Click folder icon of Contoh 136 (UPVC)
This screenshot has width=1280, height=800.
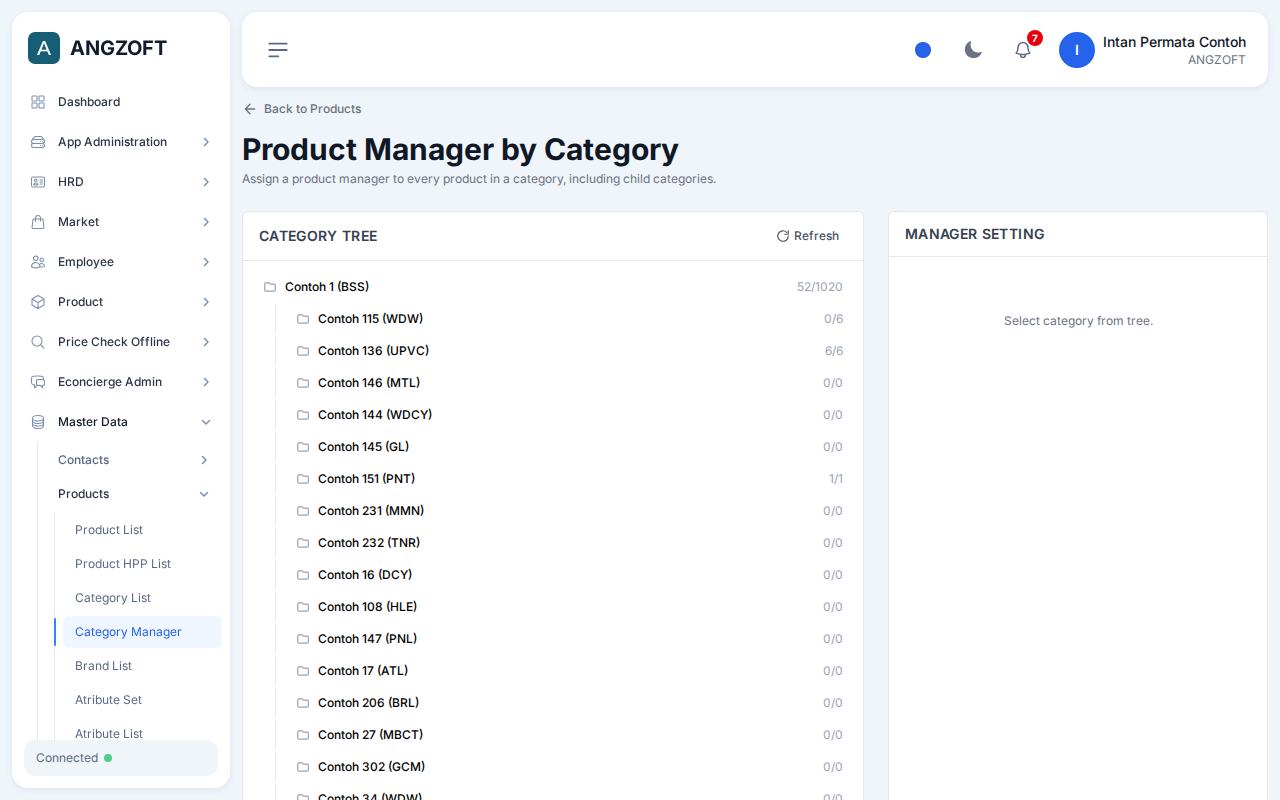coord(303,351)
